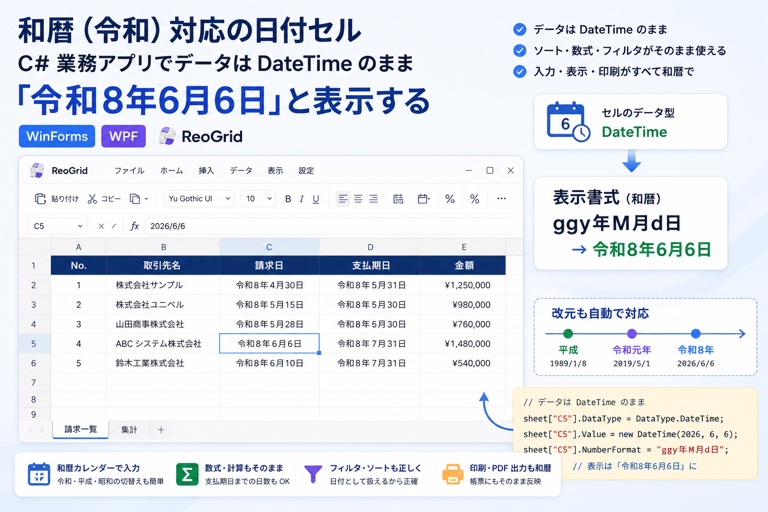Open the 設定 menu
Screen dimensions: 768x512
[306, 171]
